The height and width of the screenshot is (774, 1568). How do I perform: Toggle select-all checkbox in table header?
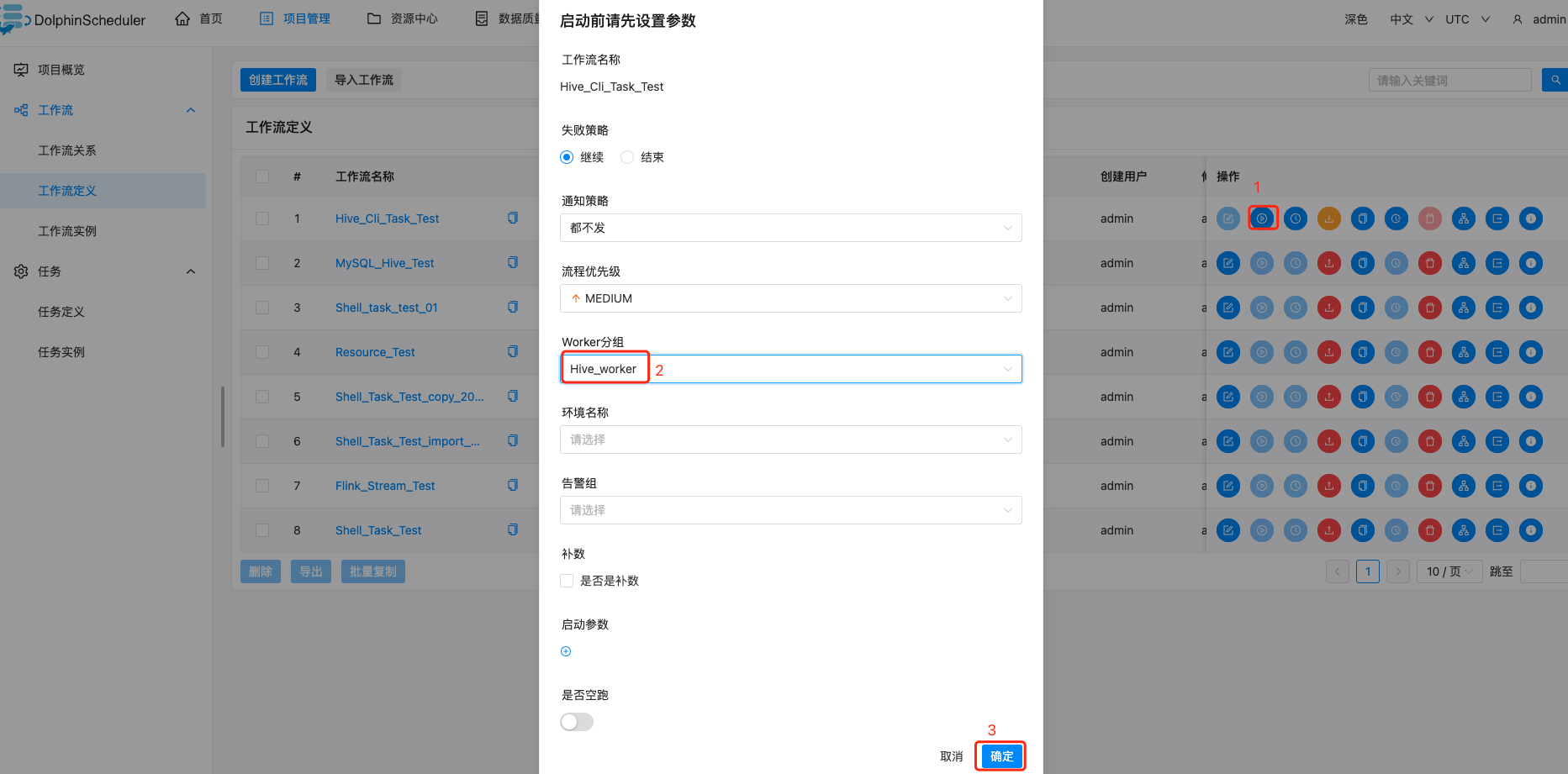[262, 176]
